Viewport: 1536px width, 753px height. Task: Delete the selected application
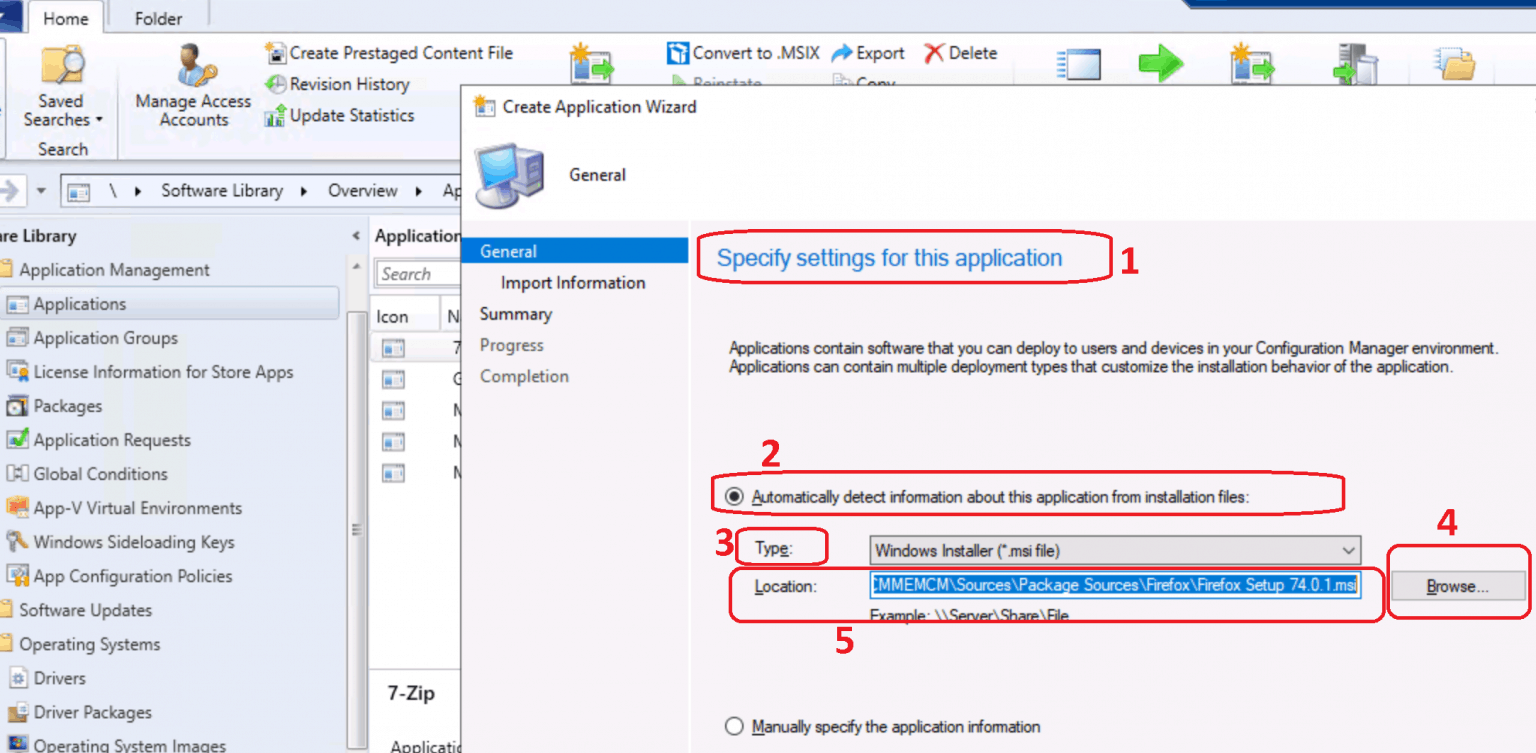point(958,53)
